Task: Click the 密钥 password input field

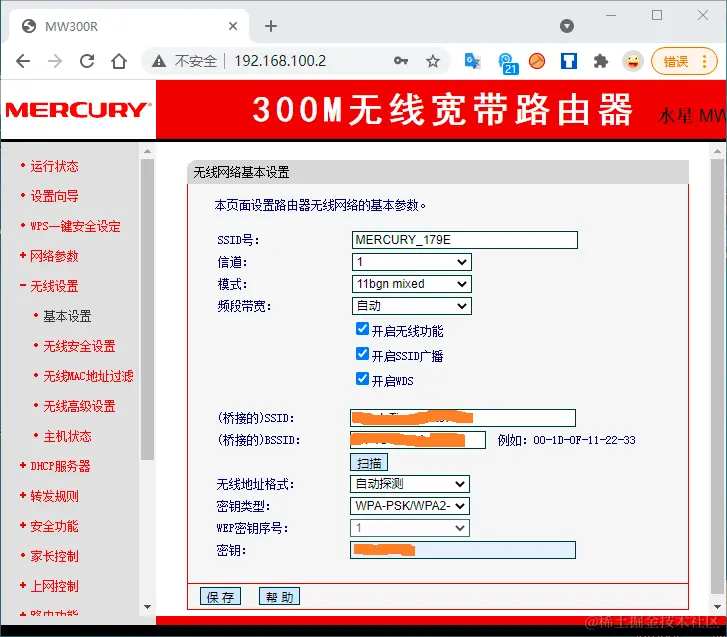Action: pyautogui.click(x=463, y=550)
